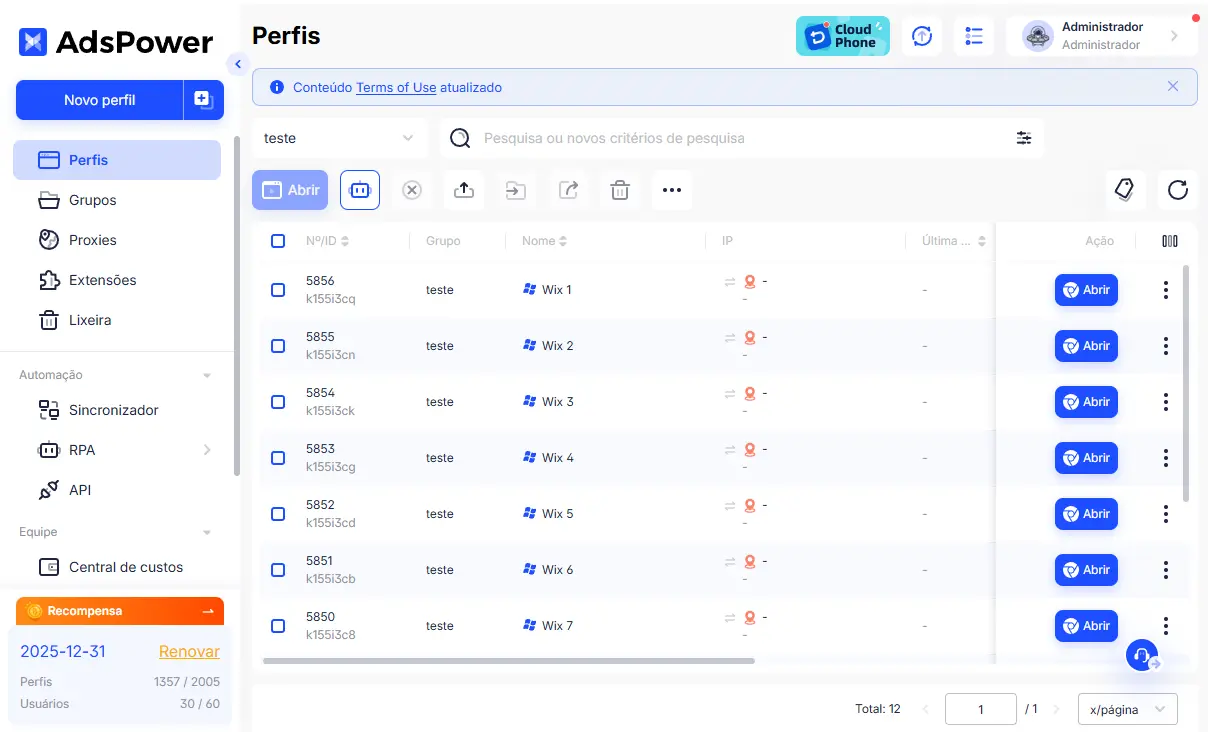The height and width of the screenshot is (732, 1208).
Task: Open the search filter settings icon
Action: (1023, 138)
